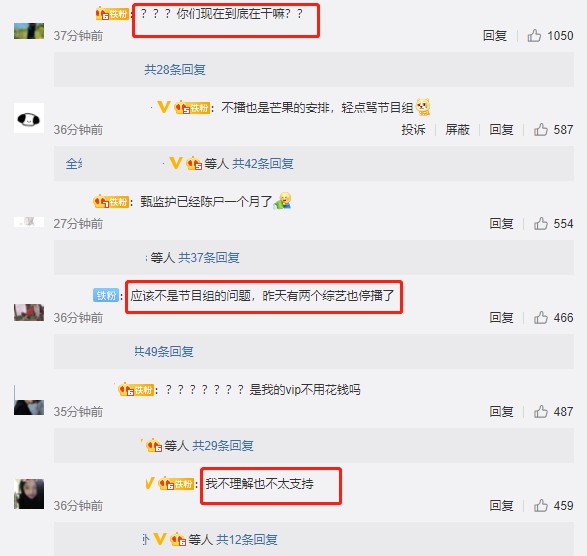This screenshot has height=556, width=587.
Task: Show the 共29条回复 replies
Action: click(x=223, y=446)
